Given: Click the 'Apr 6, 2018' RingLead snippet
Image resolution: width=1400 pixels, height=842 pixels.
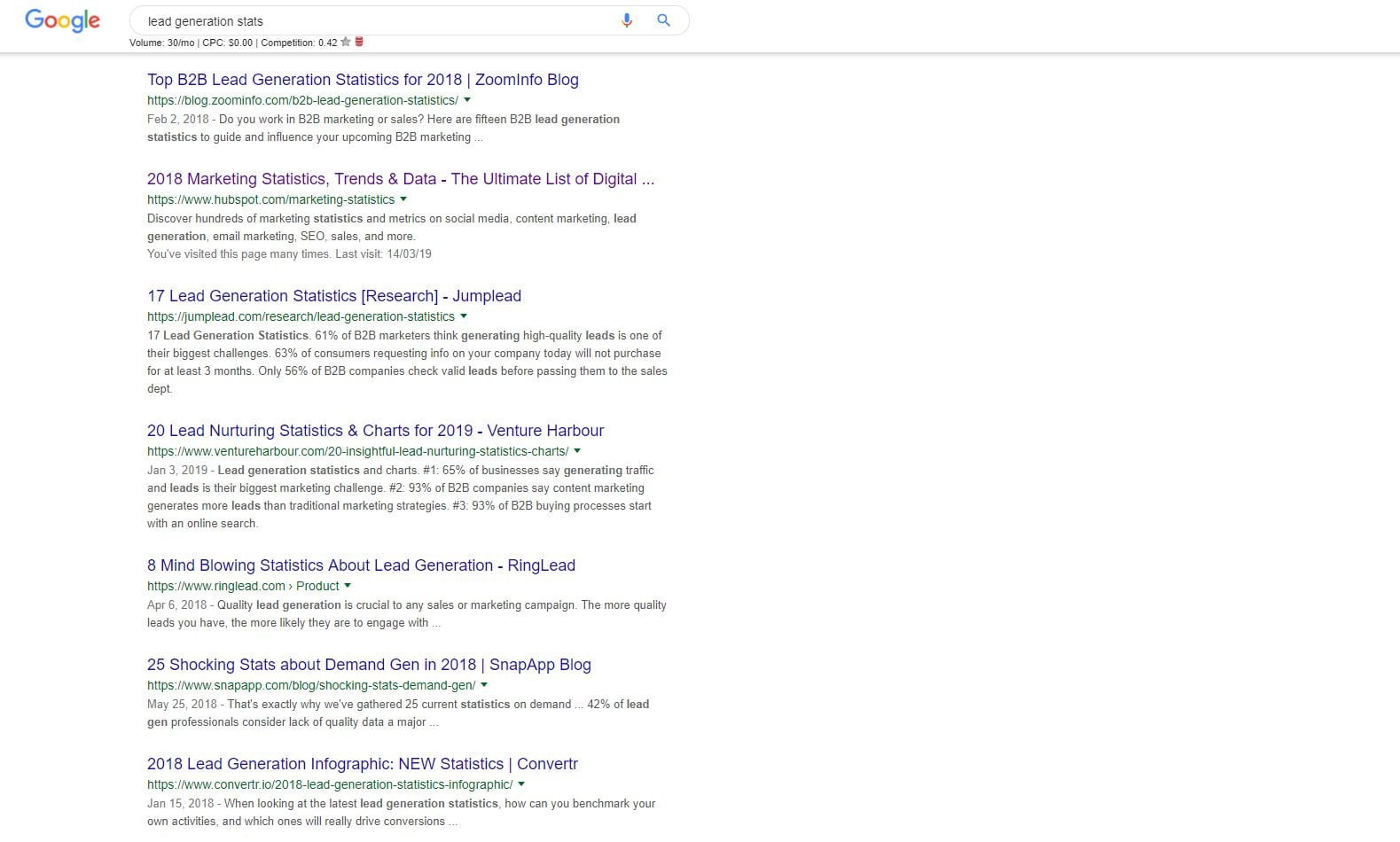Looking at the screenshot, I should tap(407, 613).
